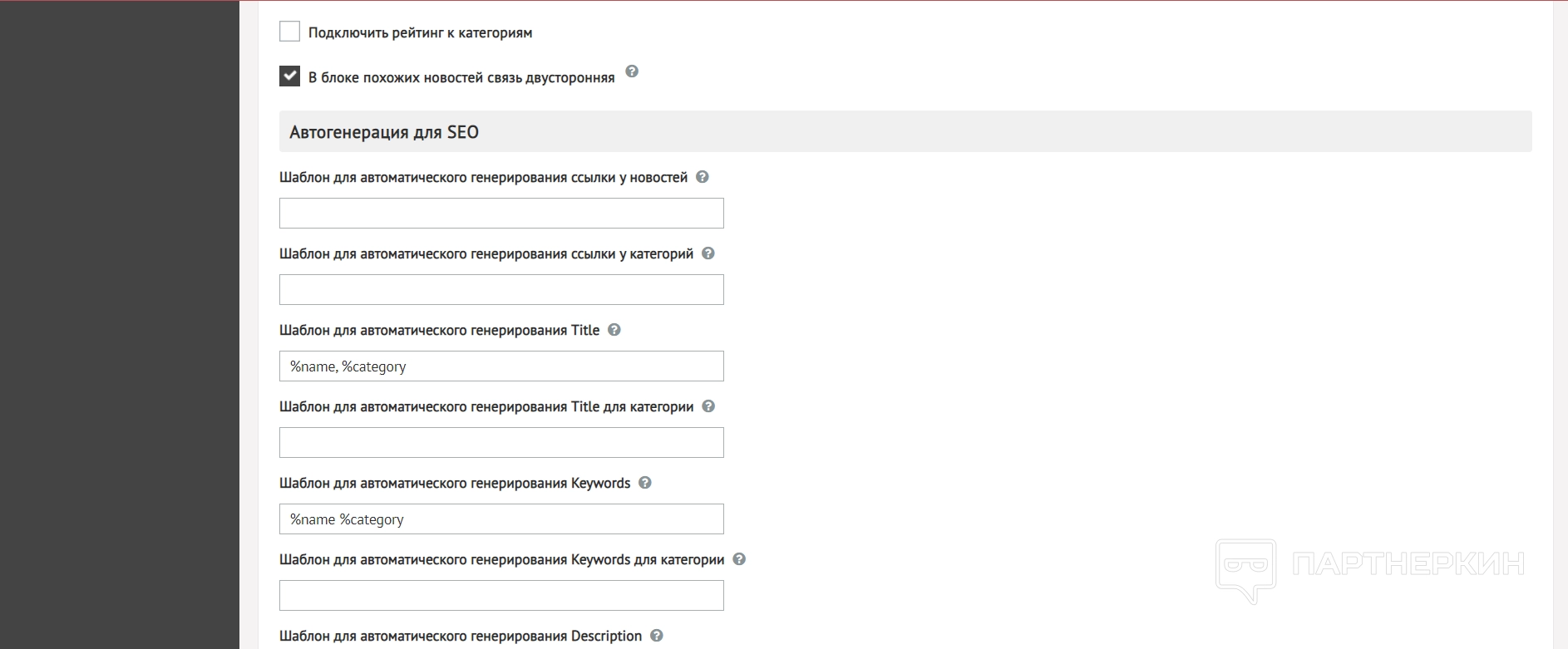Focus the category Keywords template input field

click(x=501, y=596)
